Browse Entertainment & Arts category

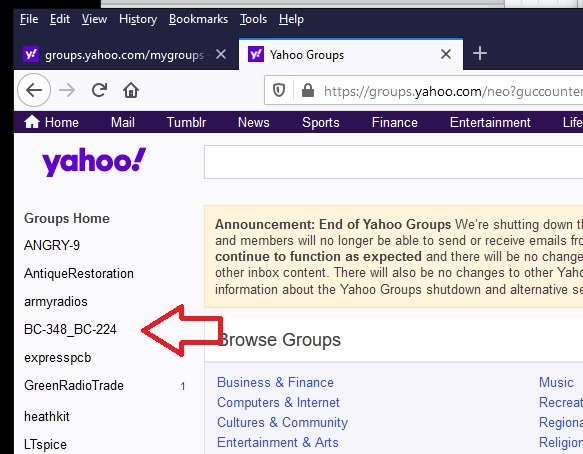(278, 442)
